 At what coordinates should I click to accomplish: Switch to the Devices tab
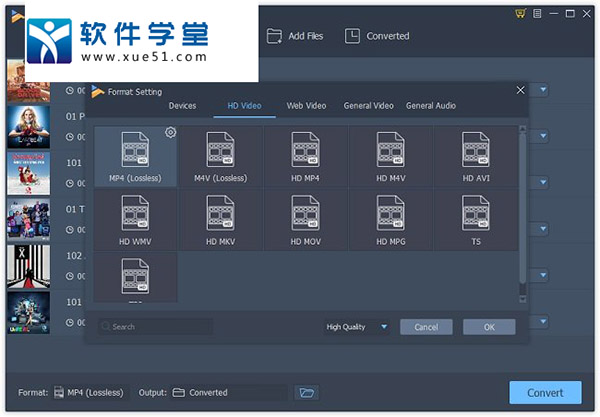pos(182,105)
